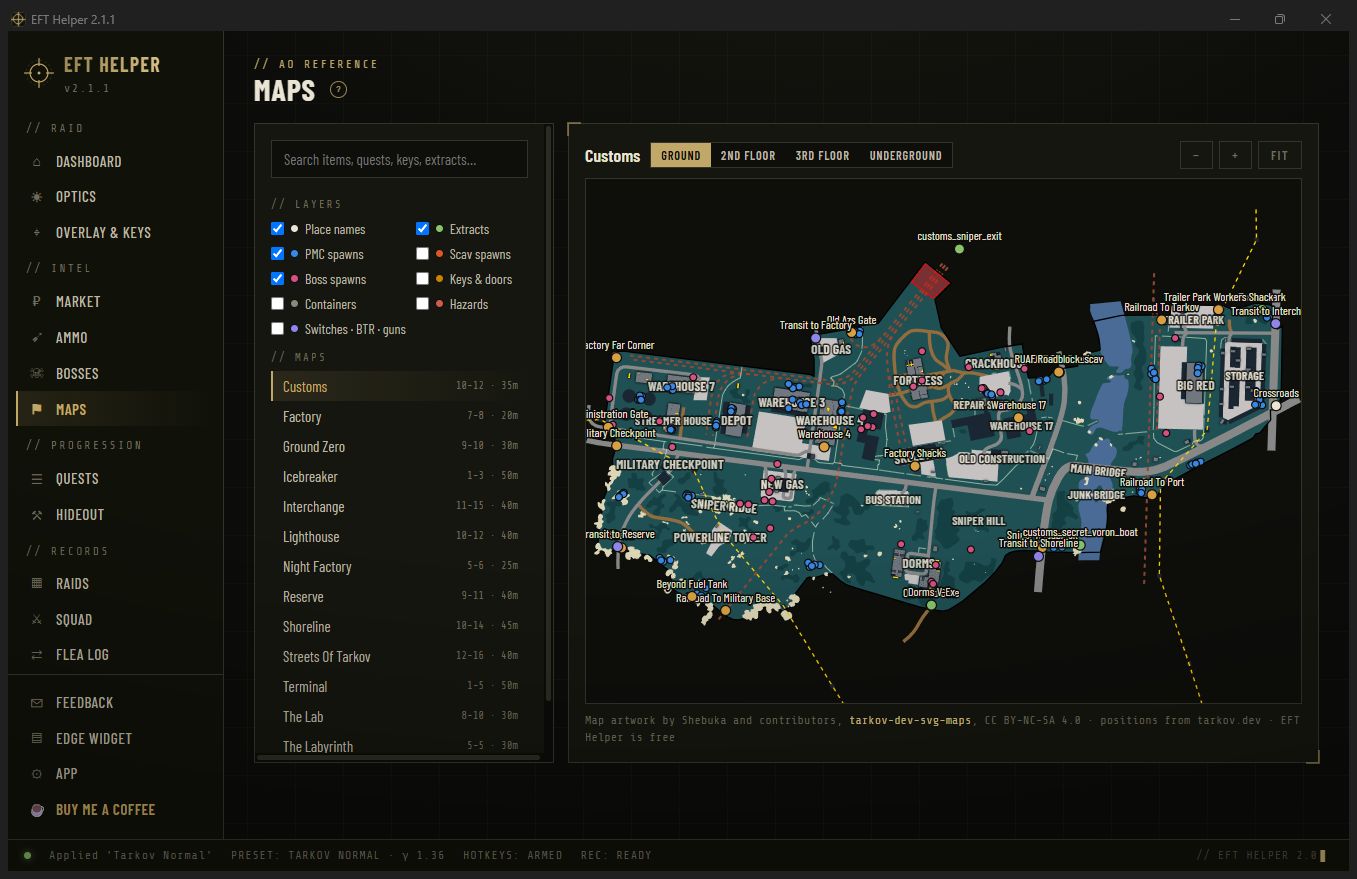Click 'HOTKEYS: ARMED' status text
Screen dimensions: 1357x879
click(x=513, y=855)
